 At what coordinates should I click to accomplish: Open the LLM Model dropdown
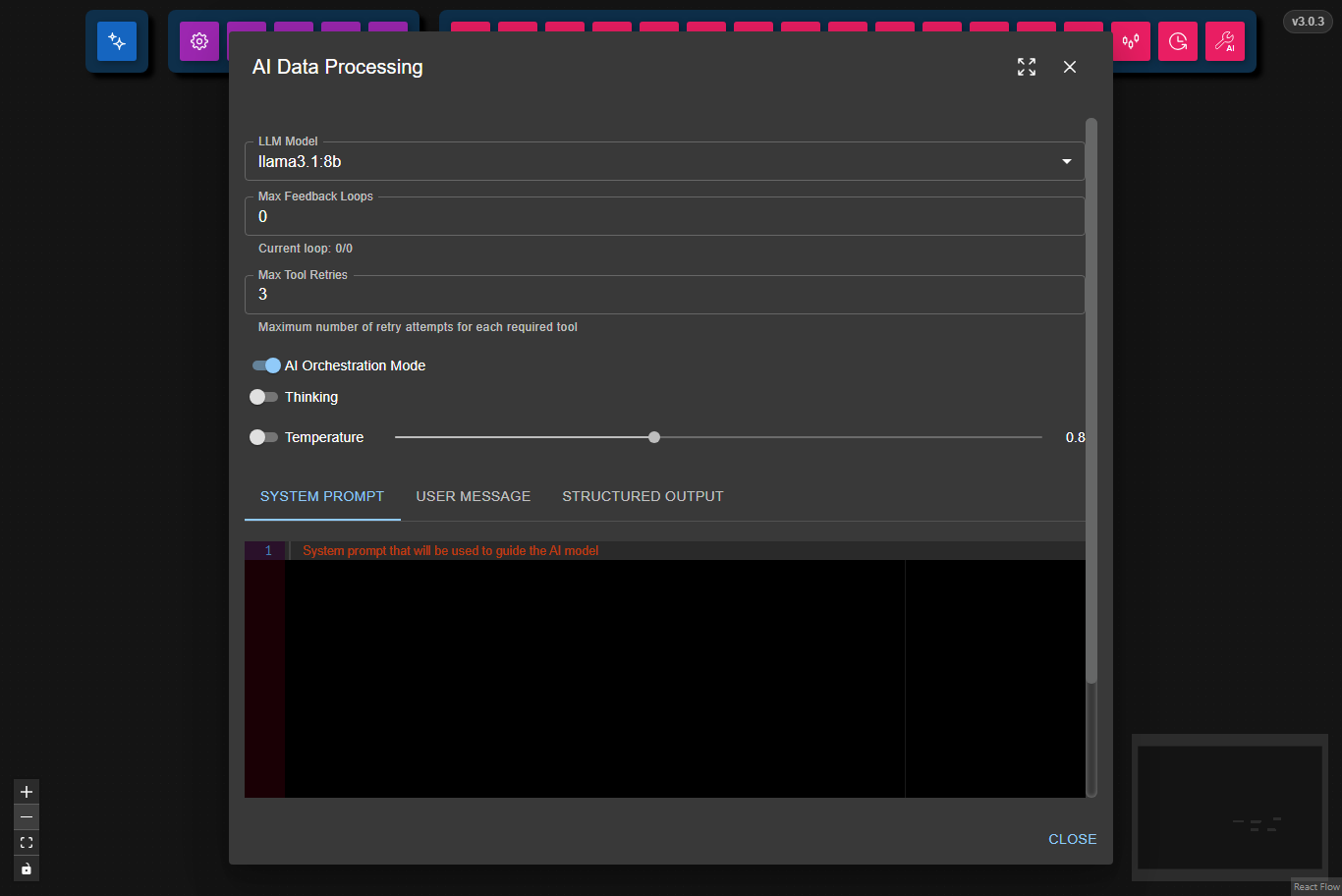click(x=665, y=161)
